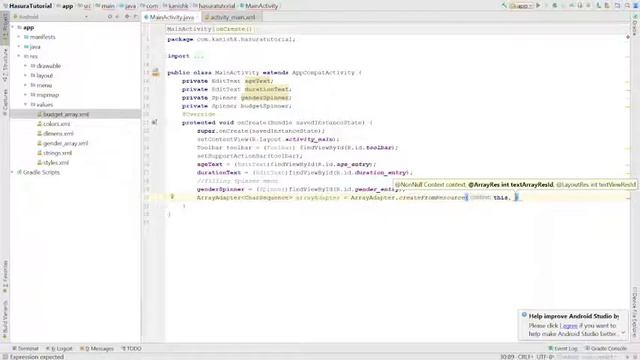Click the project panel settings gear icon
The height and width of the screenshot is (360, 640).
pos(127,17)
